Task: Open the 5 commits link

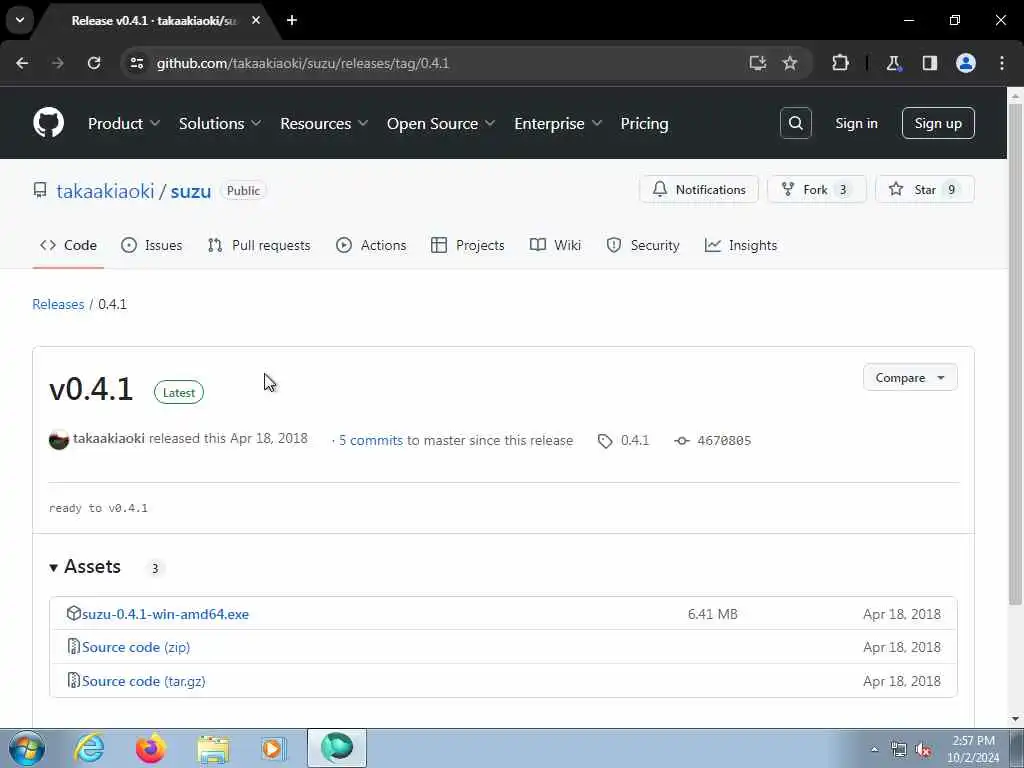Action: pyautogui.click(x=371, y=440)
